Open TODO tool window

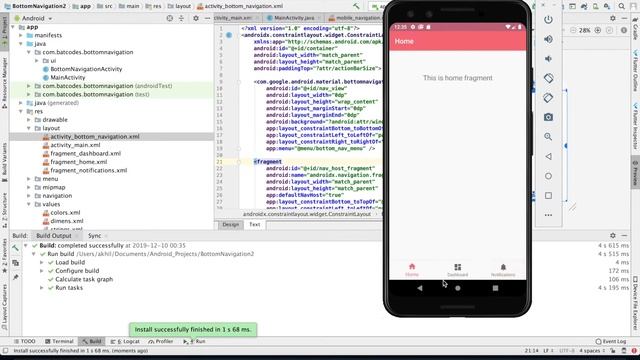tap(24, 341)
